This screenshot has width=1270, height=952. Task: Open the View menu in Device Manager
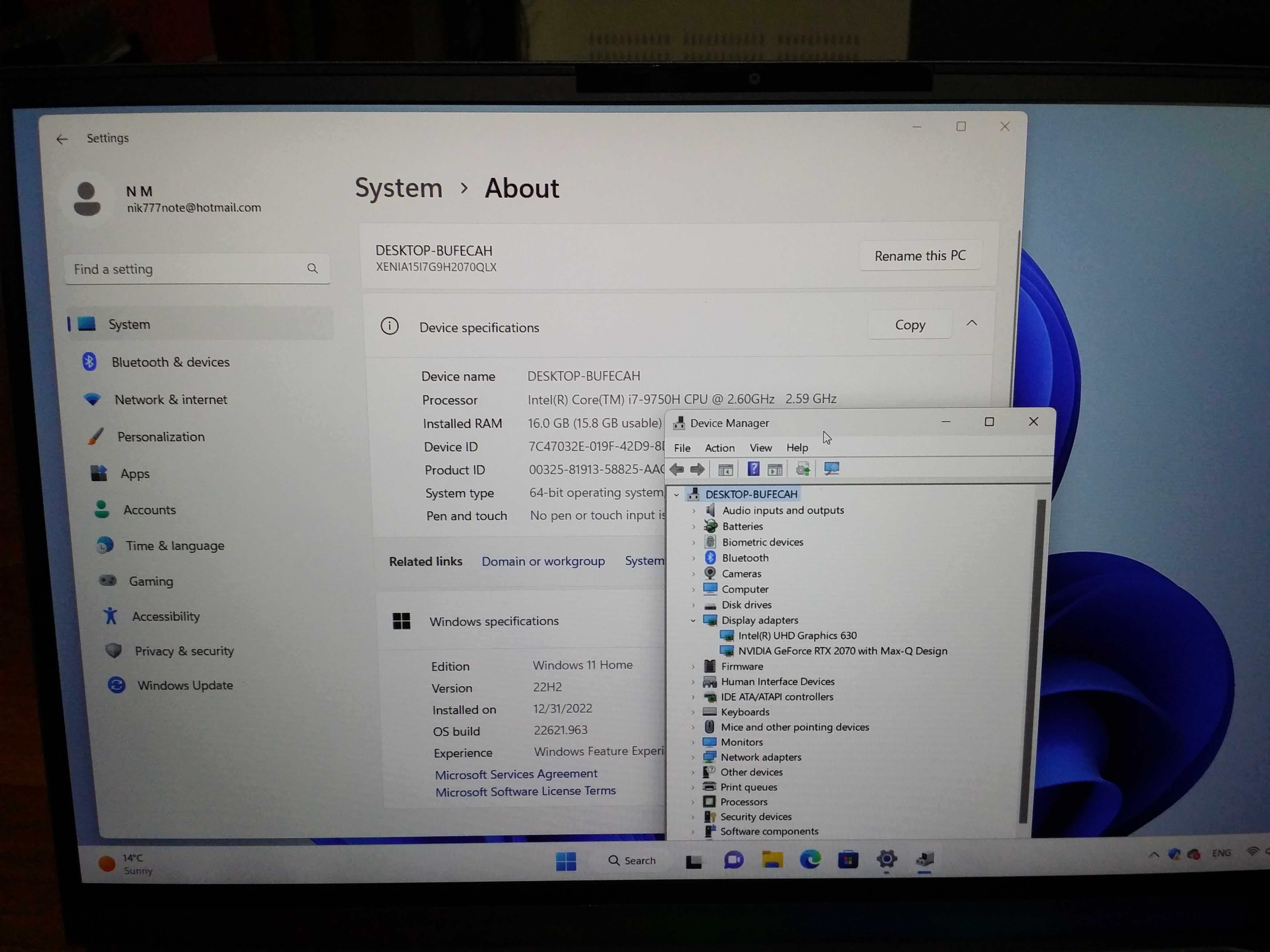click(761, 448)
